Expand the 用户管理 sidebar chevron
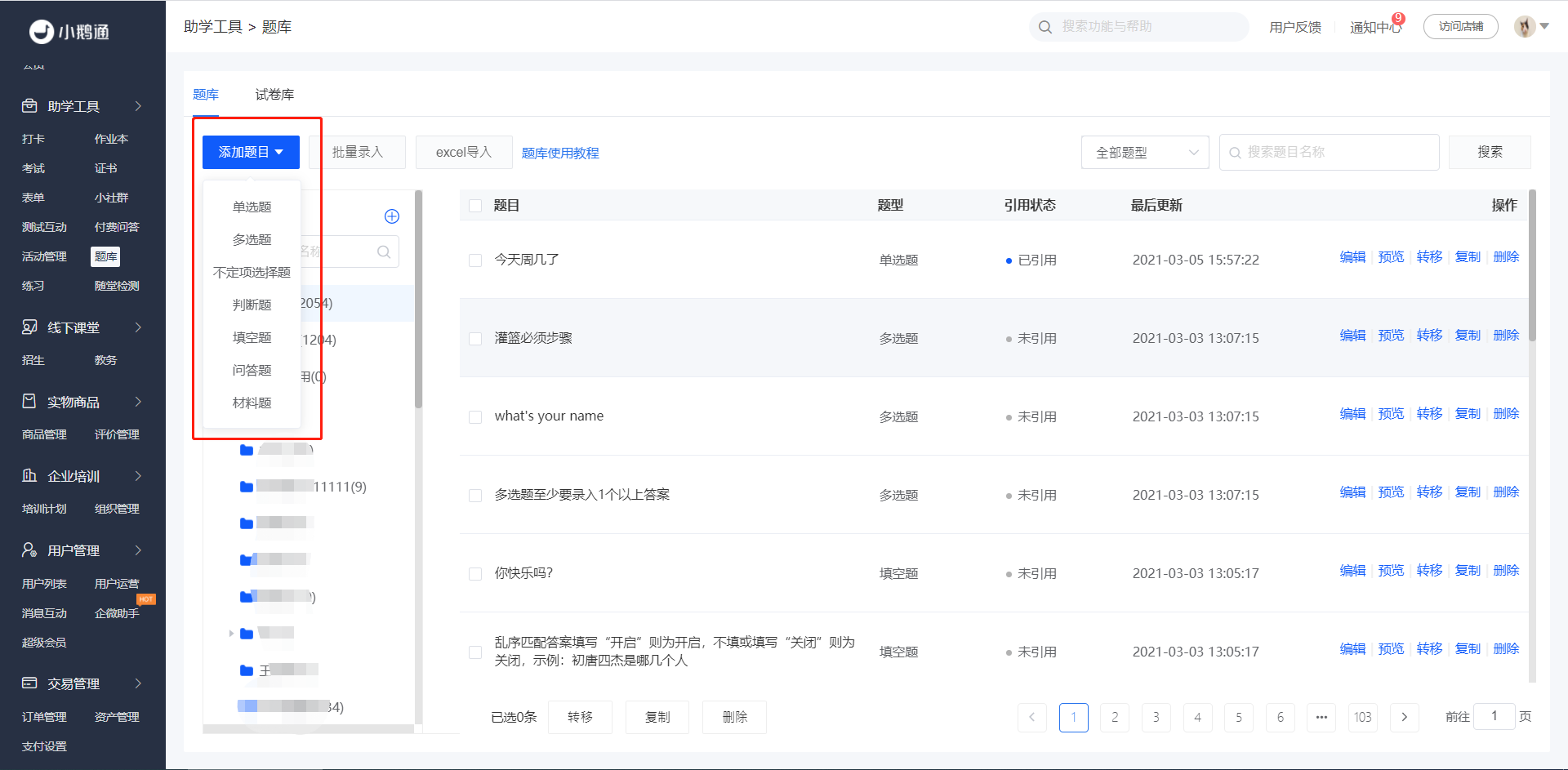 click(138, 550)
